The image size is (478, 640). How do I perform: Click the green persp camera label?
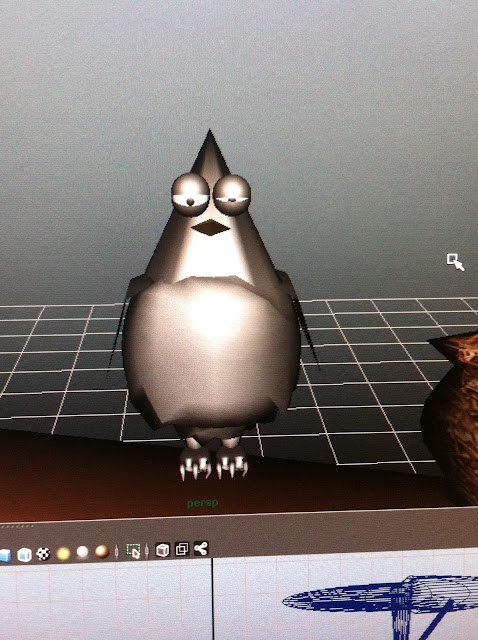pyautogui.click(x=202, y=503)
